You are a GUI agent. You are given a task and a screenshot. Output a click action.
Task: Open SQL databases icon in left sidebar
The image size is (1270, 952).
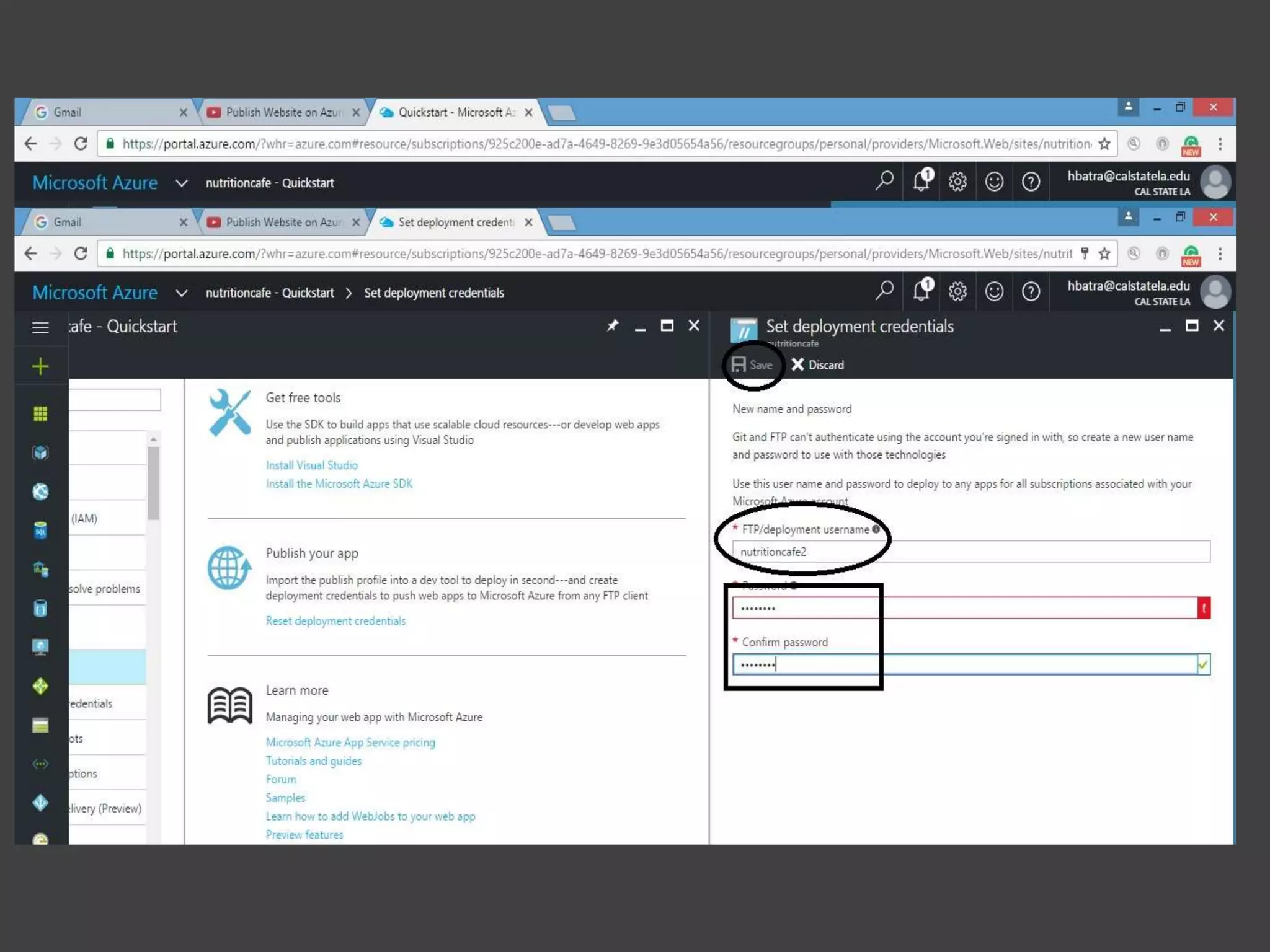pyautogui.click(x=40, y=531)
